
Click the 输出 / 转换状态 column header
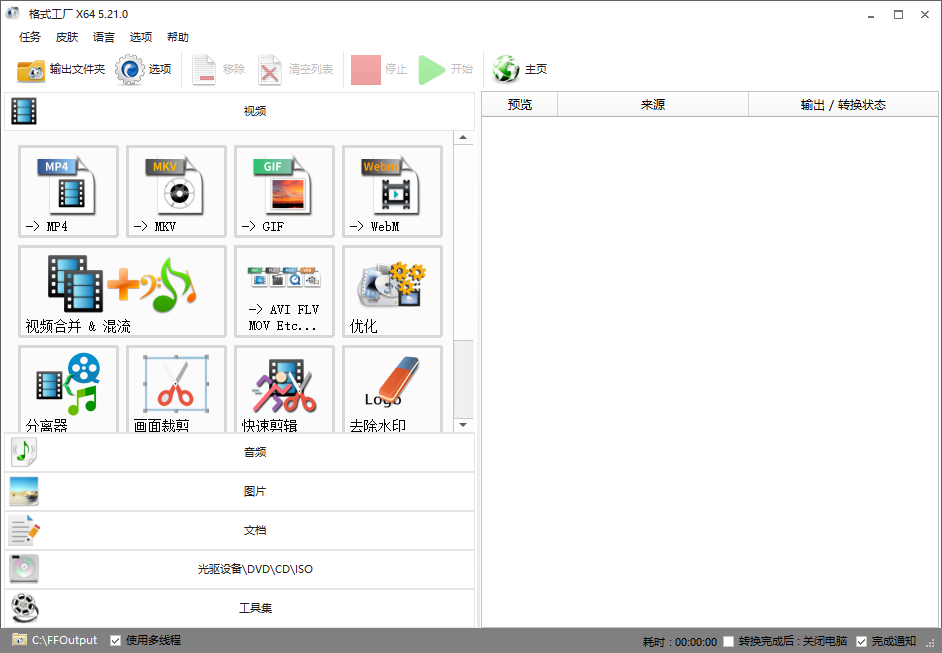pos(843,105)
